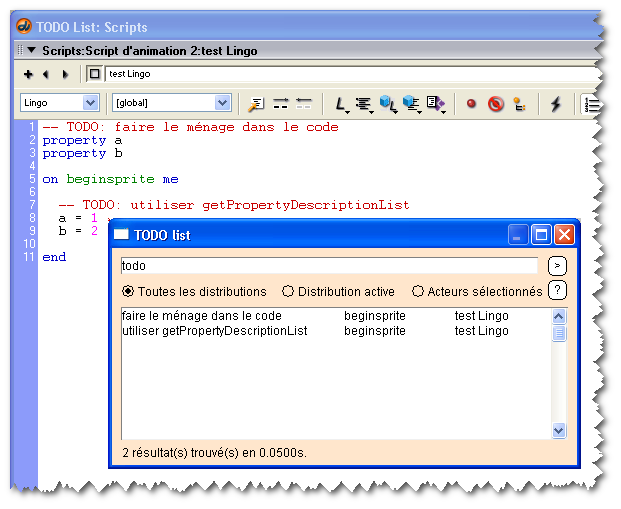Image resolution: width=621 pixels, height=509 pixels.
Task: Click the 'end' code line
Action: 54,257
